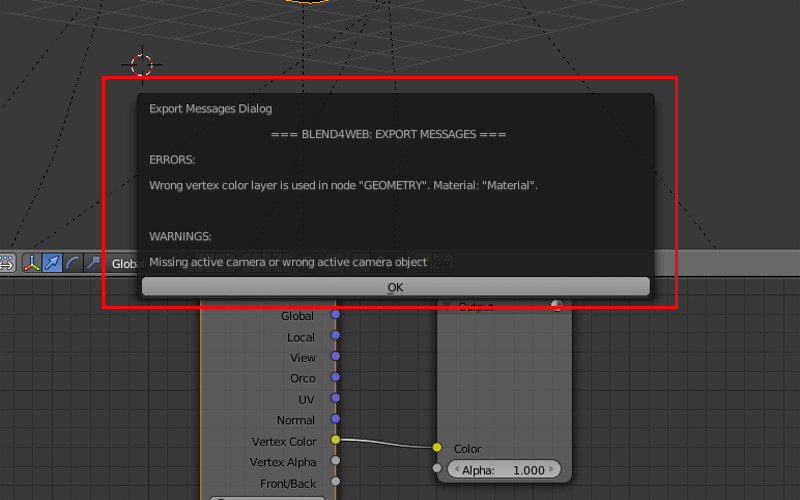Click the Normal output socket
This screenshot has height=500, width=800.
[335, 419]
